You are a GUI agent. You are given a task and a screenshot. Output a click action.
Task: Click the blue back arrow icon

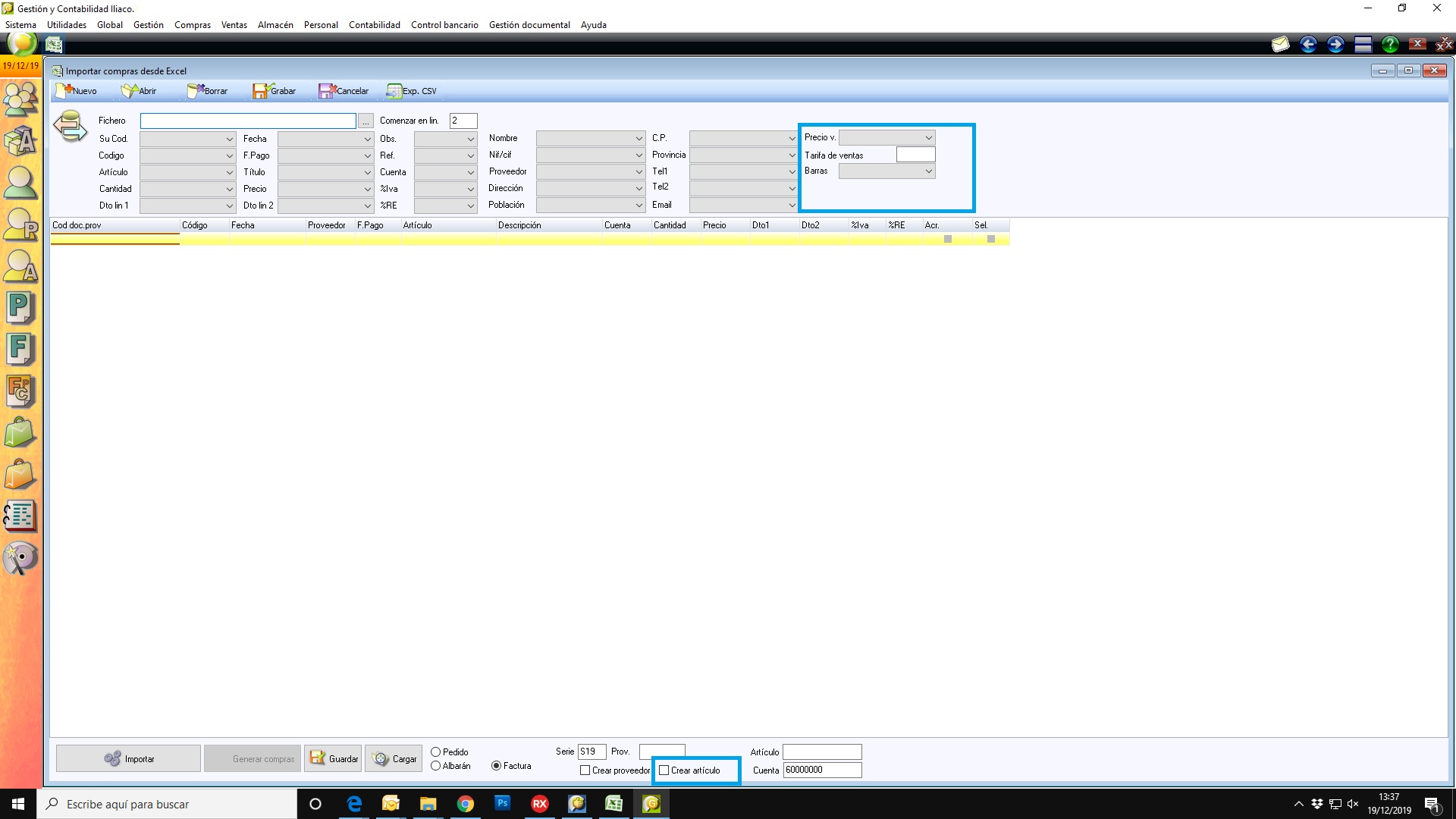[x=1308, y=45]
